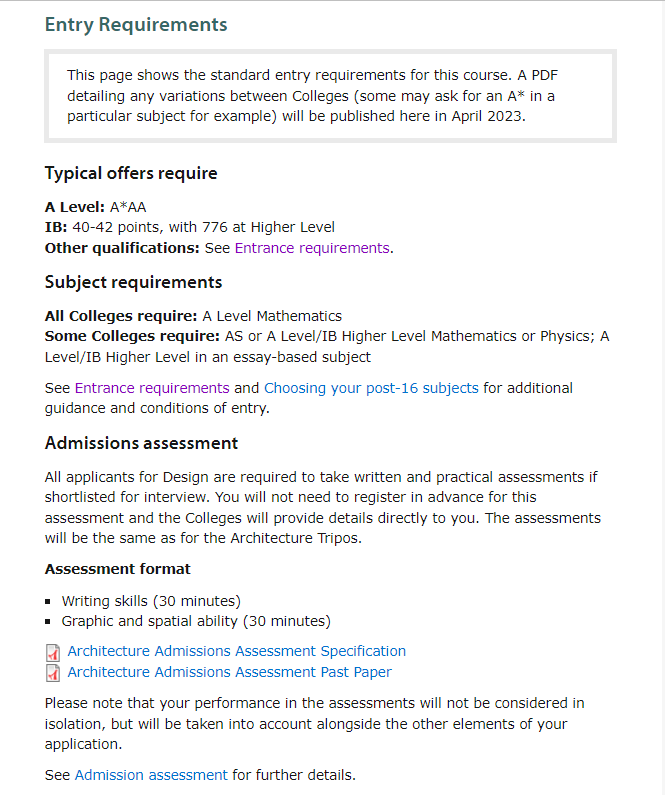Image resolution: width=665 pixels, height=795 pixels.
Task: Click the PDF icon beside Assessment Specification
Action: (x=53, y=652)
